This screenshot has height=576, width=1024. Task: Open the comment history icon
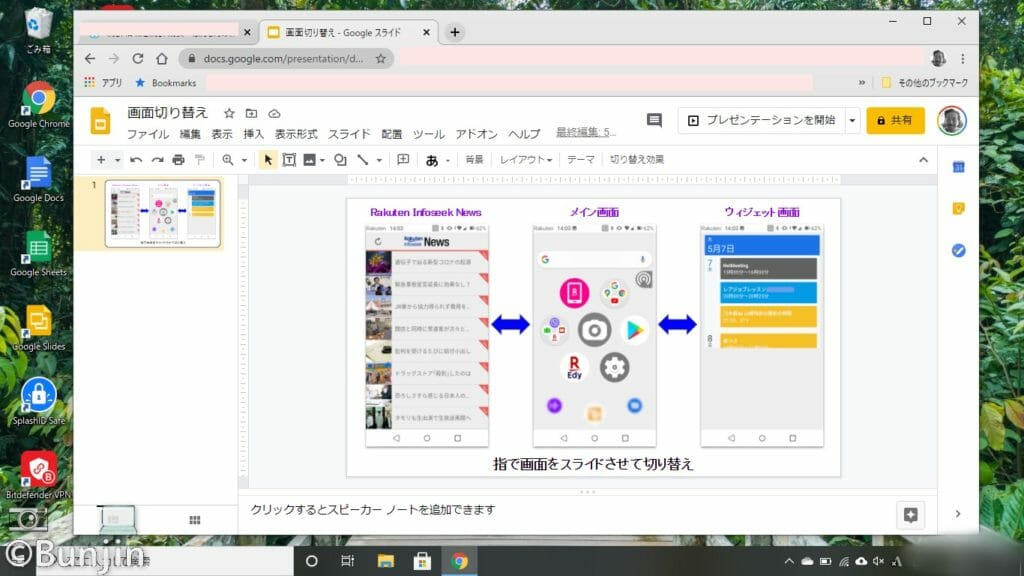click(654, 120)
